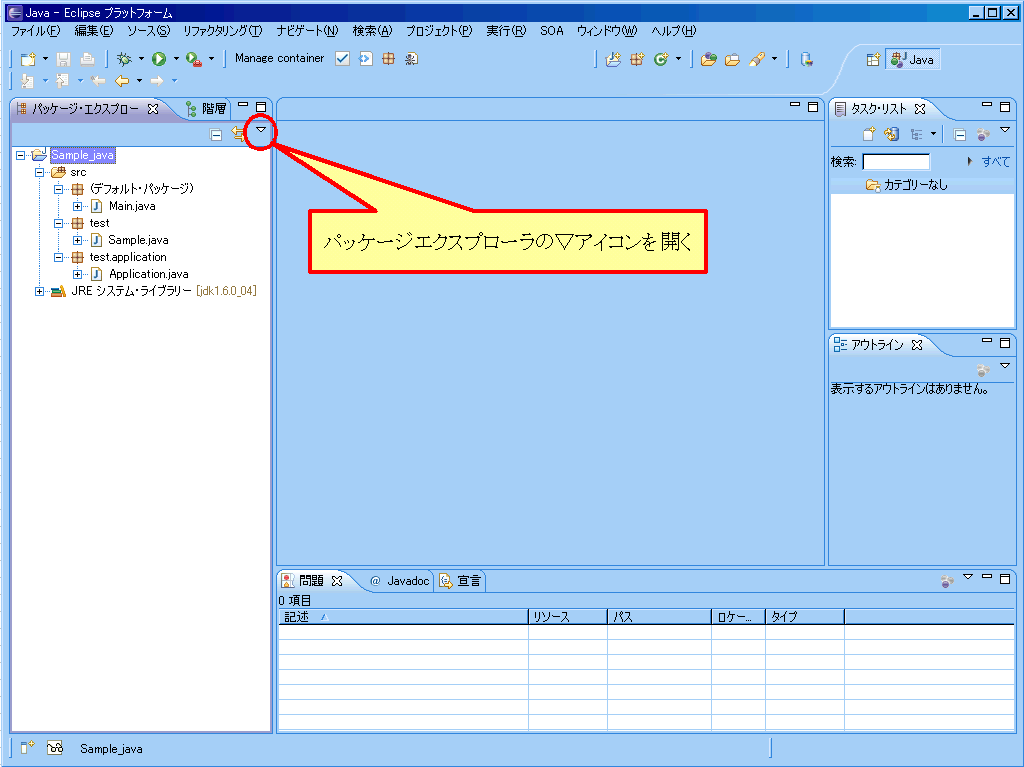This screenshot has width=1024, height=767.
Task: Click the External Tools run icon
Action: (x=193, y=59)
